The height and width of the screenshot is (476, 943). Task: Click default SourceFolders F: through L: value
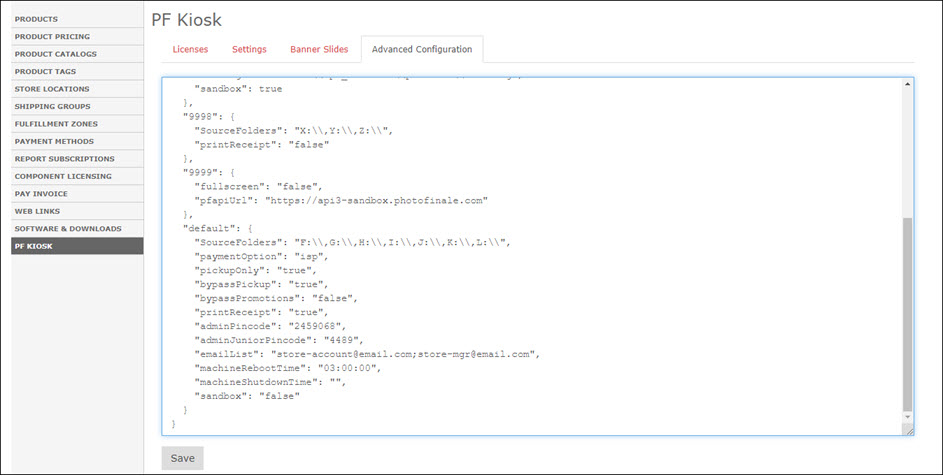[x=401, y=243]
